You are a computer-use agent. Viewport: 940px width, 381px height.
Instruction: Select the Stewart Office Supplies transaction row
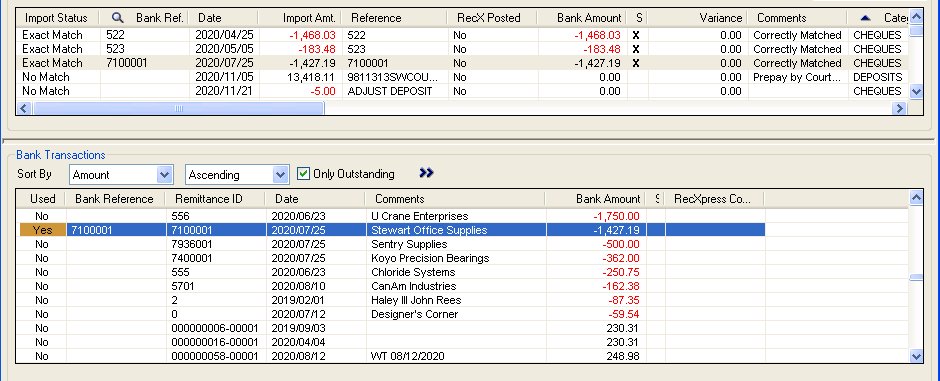tap(392, 230)
